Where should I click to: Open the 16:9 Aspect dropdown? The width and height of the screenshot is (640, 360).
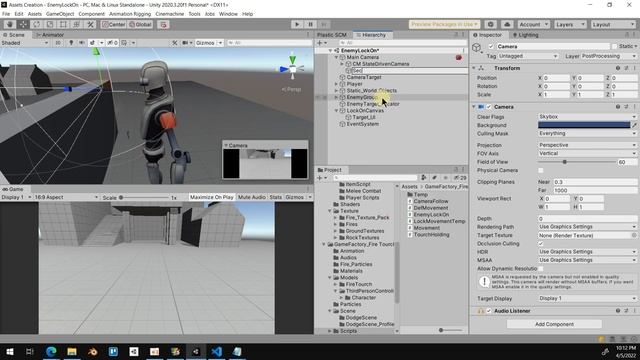(x=66, y=197)
